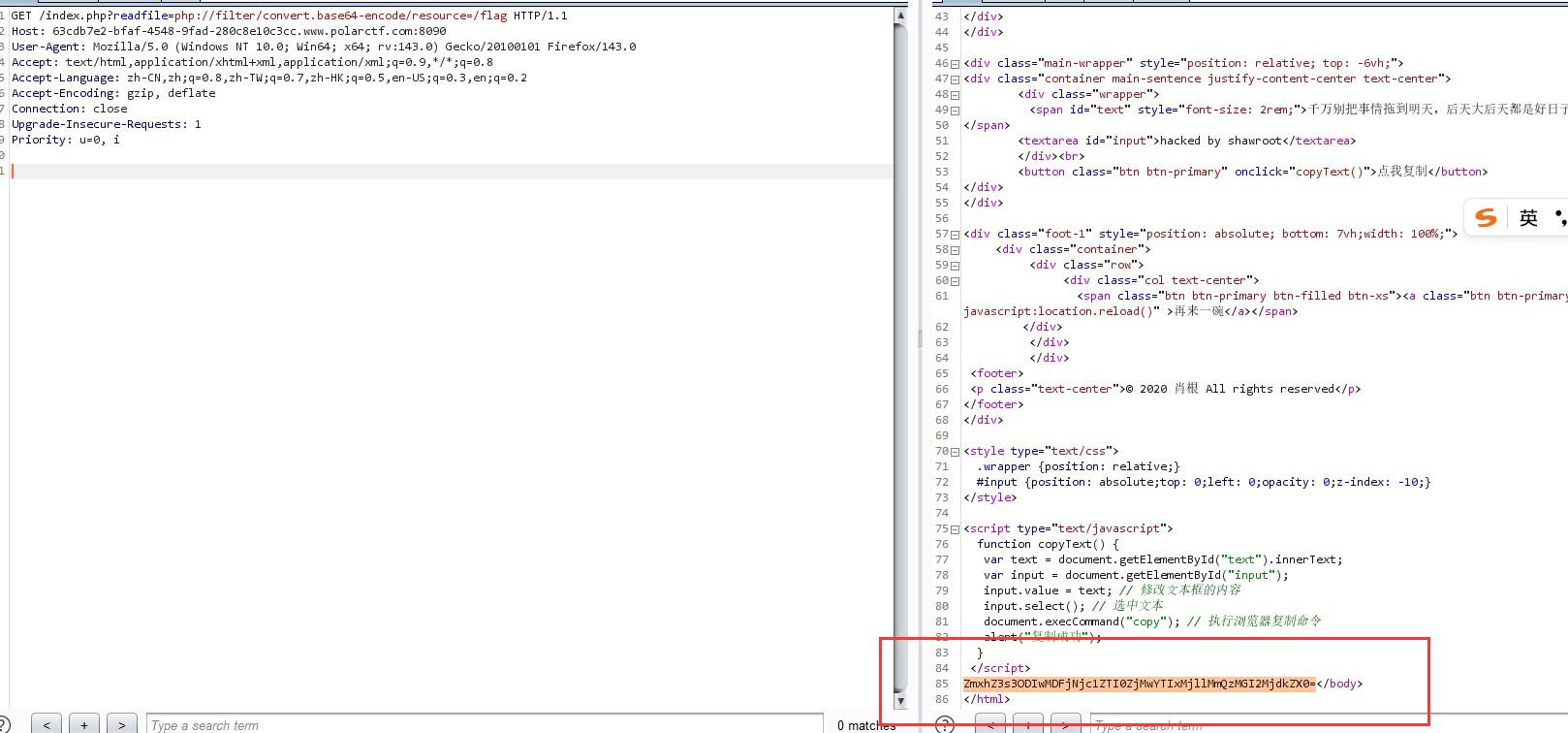
Task: Click the User-Agent header line
Action: (x=324, y=47)
